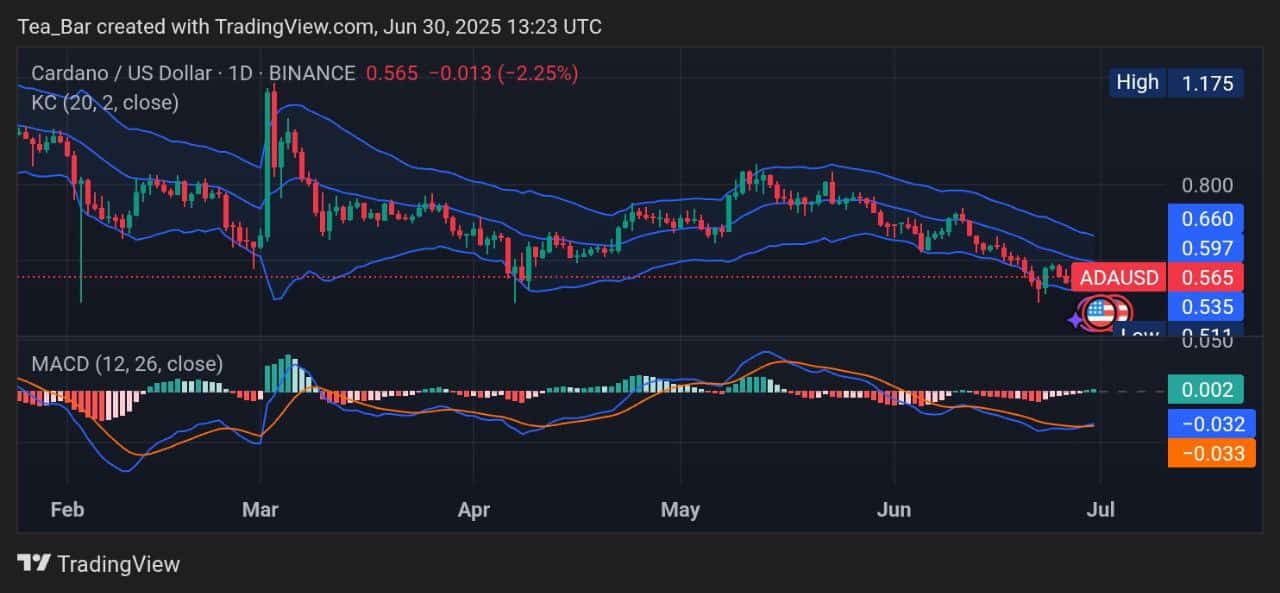Screen dimensions: 1280x593
Task: Click the TradingView text in footer
Action: coord(118,564)
